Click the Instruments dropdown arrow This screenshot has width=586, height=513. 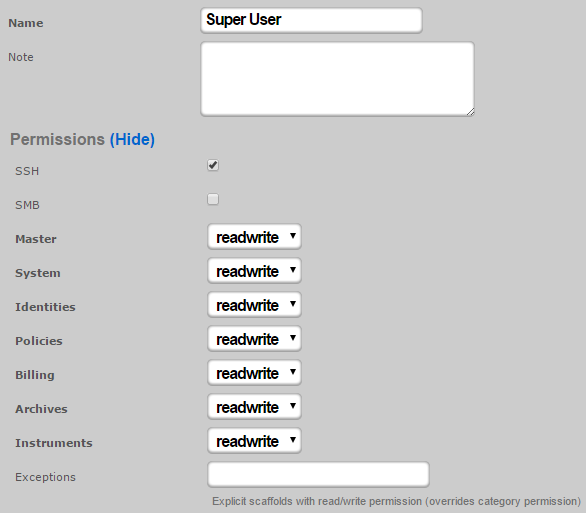pyautogui.click(x=293, y=440)
